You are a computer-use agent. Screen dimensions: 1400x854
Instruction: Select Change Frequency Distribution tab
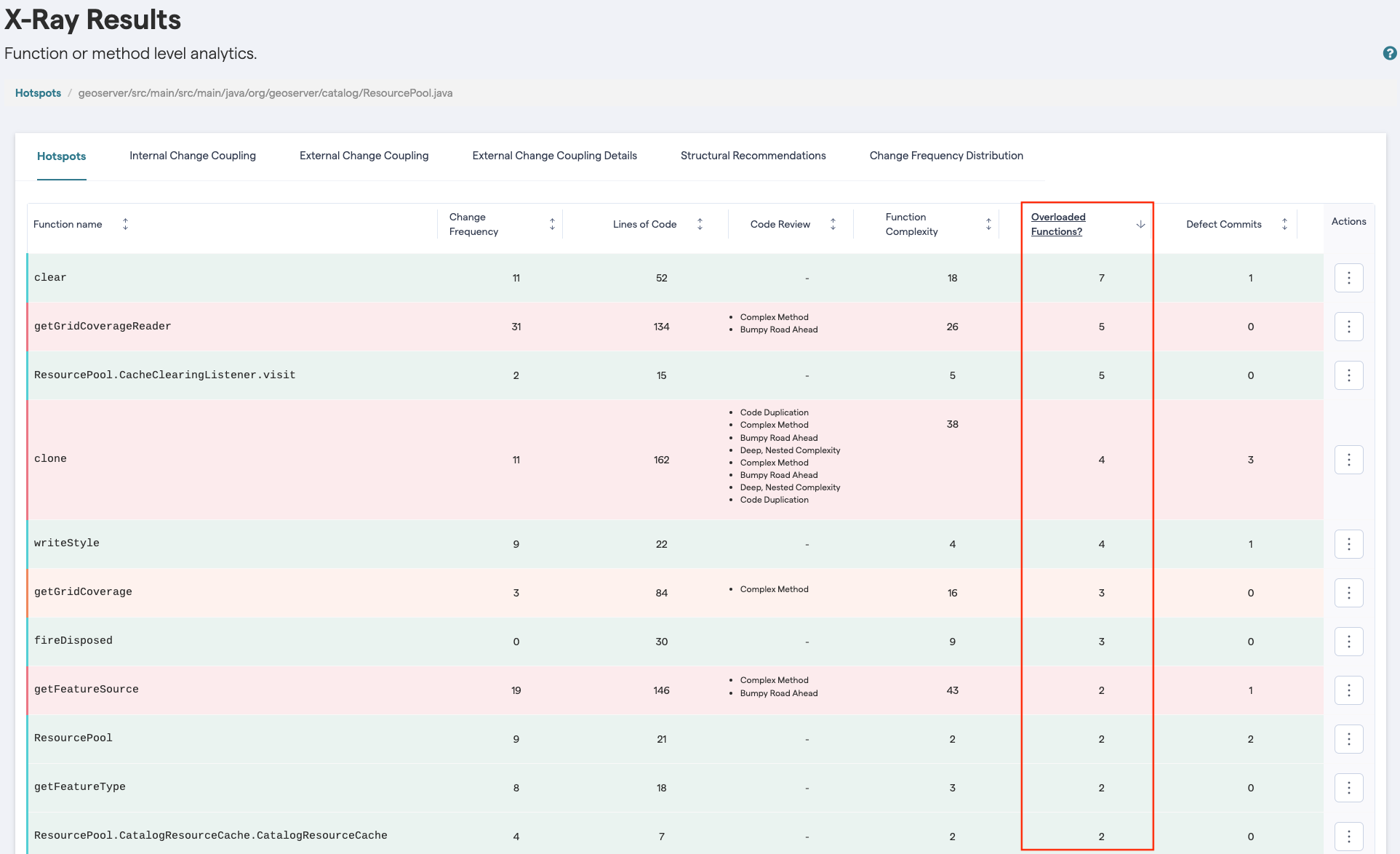coord(945,156)
